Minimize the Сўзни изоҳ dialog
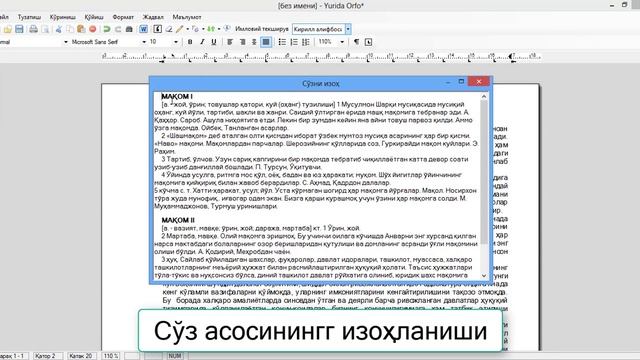This screenshot has height=360, width=640. click(x=448, y=82)
